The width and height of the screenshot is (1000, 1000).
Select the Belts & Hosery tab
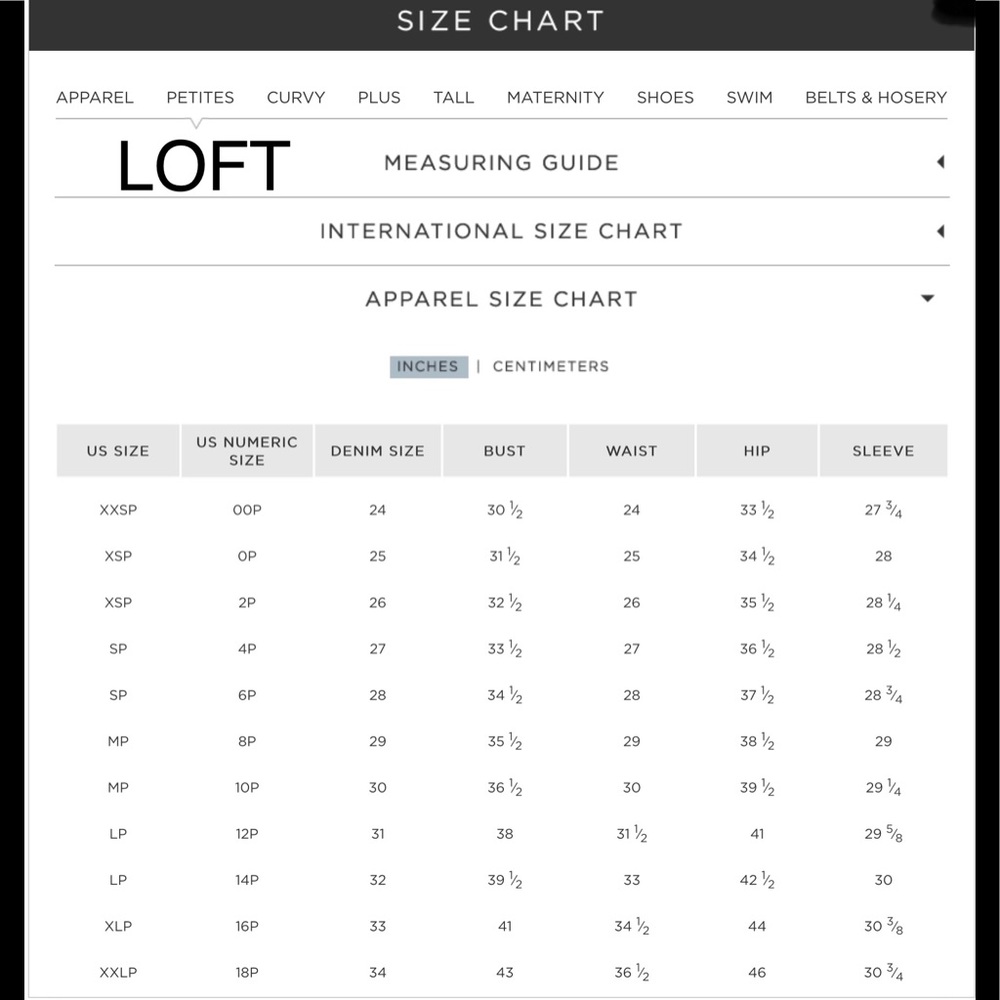(876, 98)
